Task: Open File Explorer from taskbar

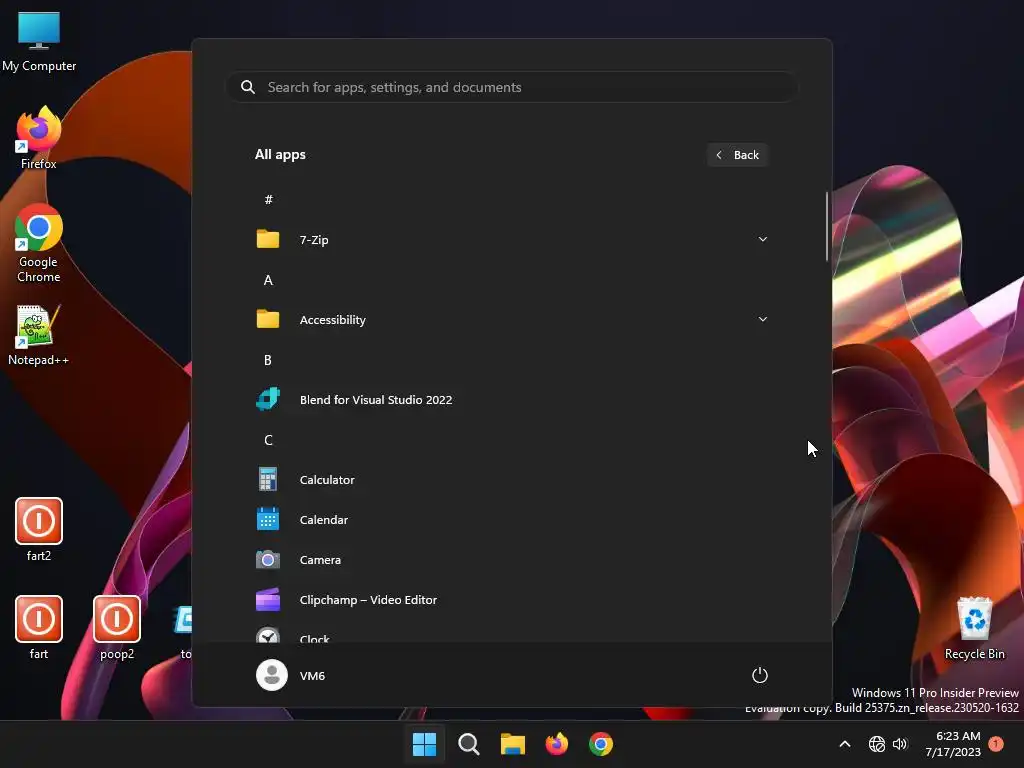Action: [513, 744]
